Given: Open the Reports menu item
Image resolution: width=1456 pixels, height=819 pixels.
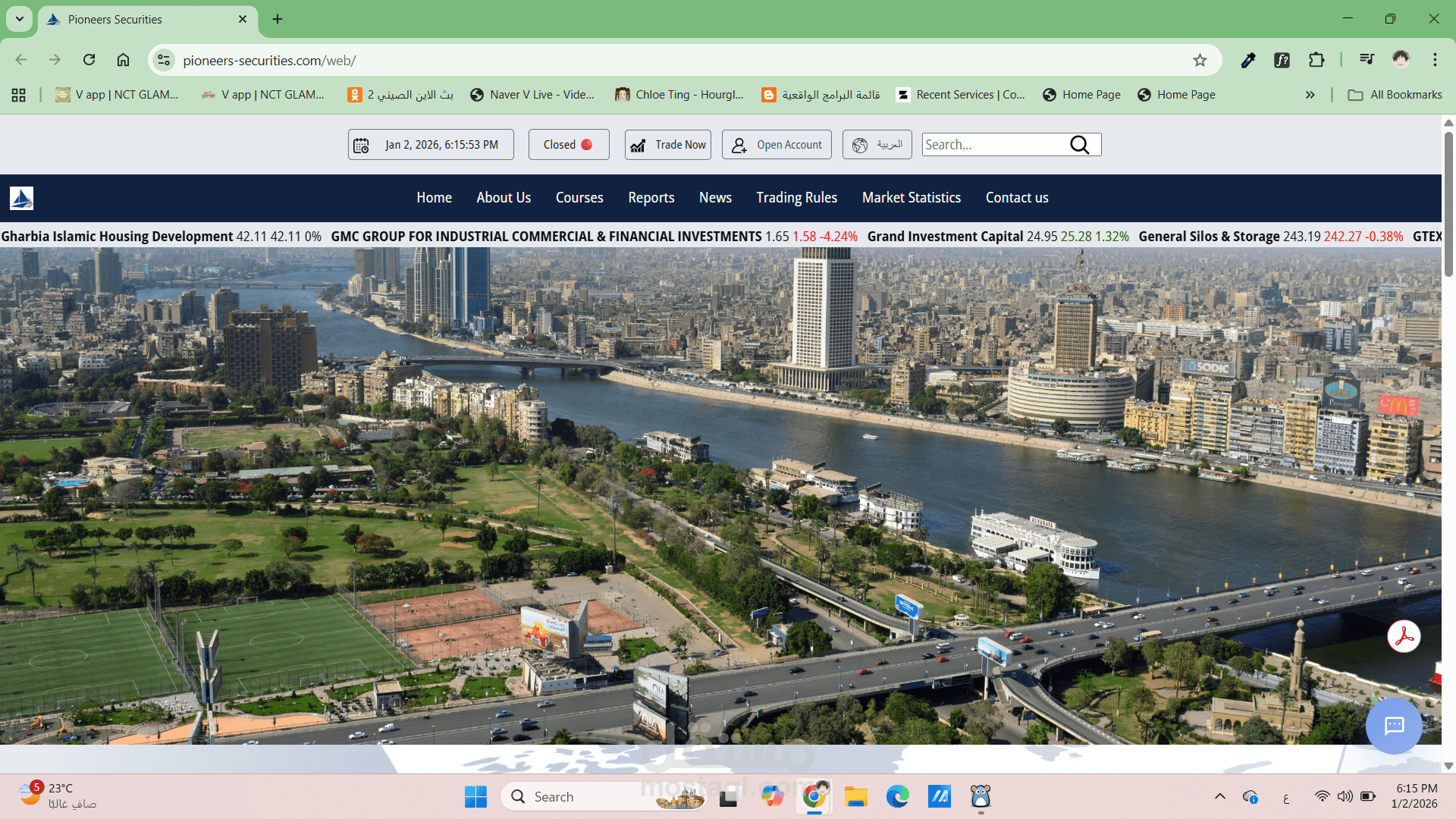Looking at the screenshot, I should (651, 198).
